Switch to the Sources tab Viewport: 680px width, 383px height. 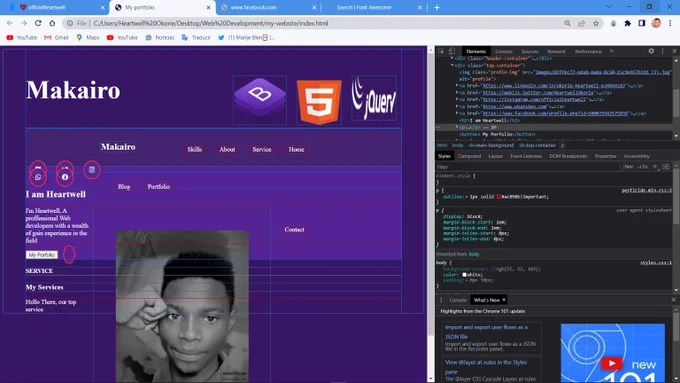[530, 51]
